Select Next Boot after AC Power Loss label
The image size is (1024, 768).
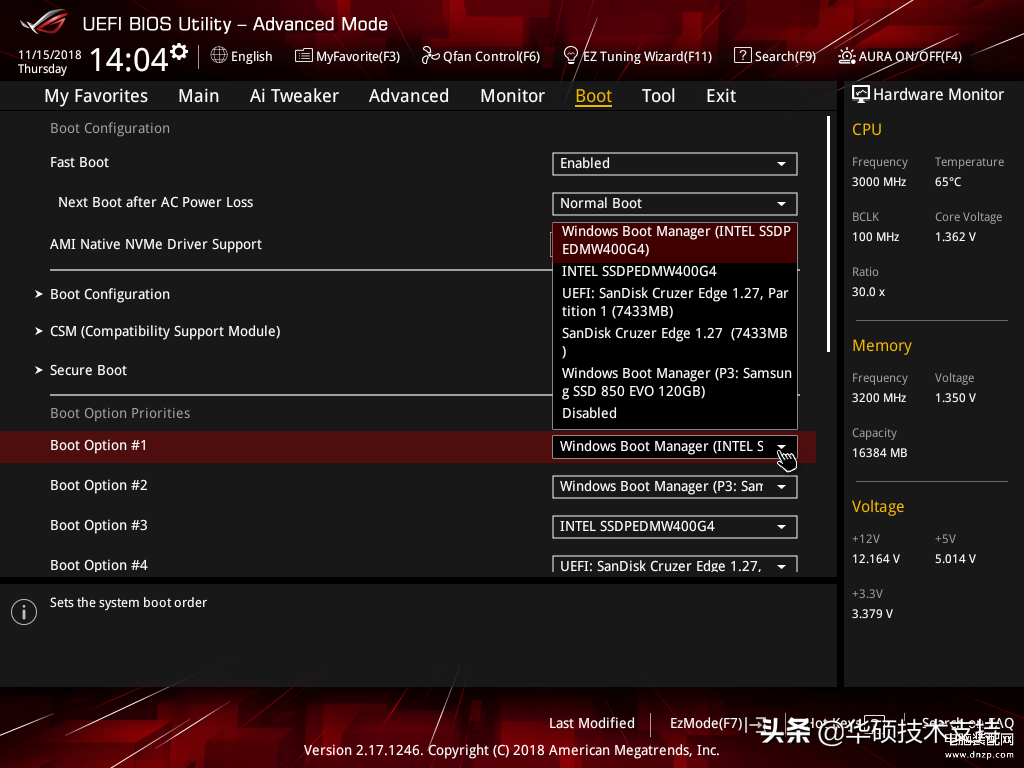point(155,202)
